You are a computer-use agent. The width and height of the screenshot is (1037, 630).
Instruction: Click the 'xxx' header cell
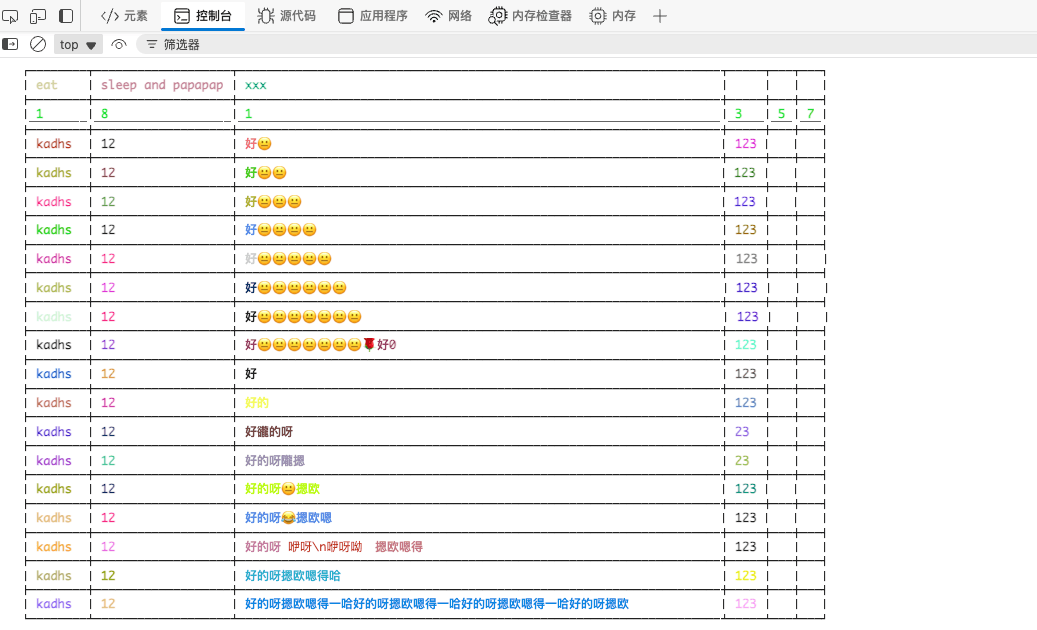[255, 85]
